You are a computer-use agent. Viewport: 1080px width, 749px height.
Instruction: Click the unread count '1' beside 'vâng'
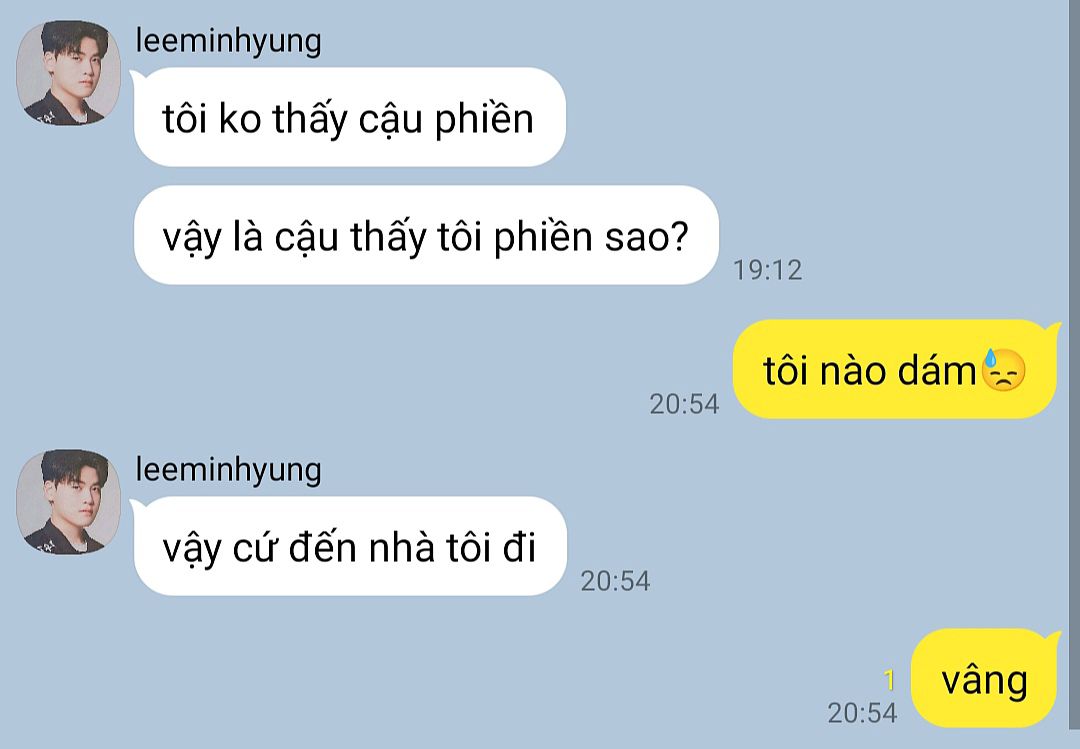click(889, 681)
